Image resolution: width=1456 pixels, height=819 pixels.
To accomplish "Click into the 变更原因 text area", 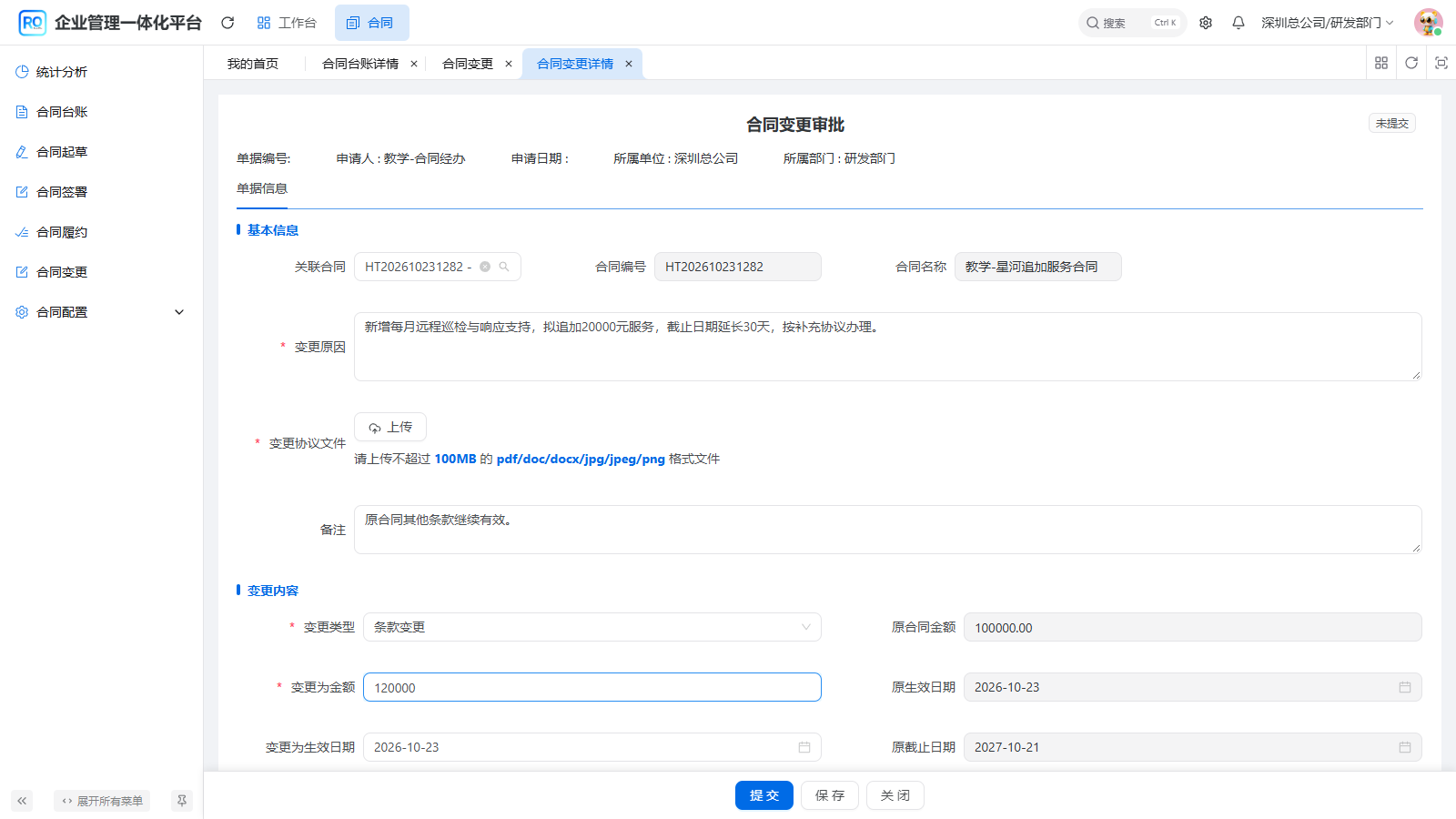I will [x=888, y=347].
